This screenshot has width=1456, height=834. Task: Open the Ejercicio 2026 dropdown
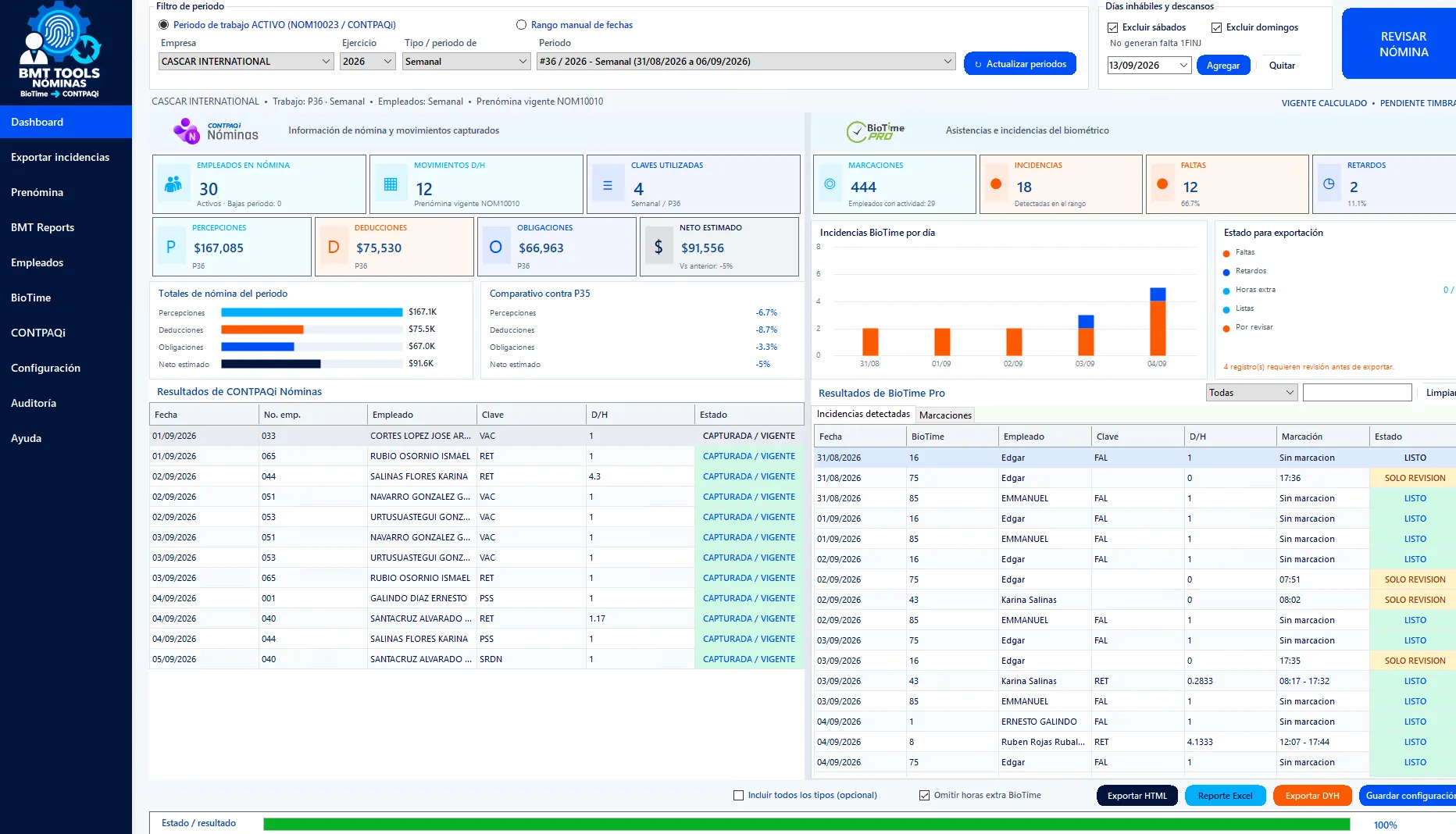click(x=368, y=62)
